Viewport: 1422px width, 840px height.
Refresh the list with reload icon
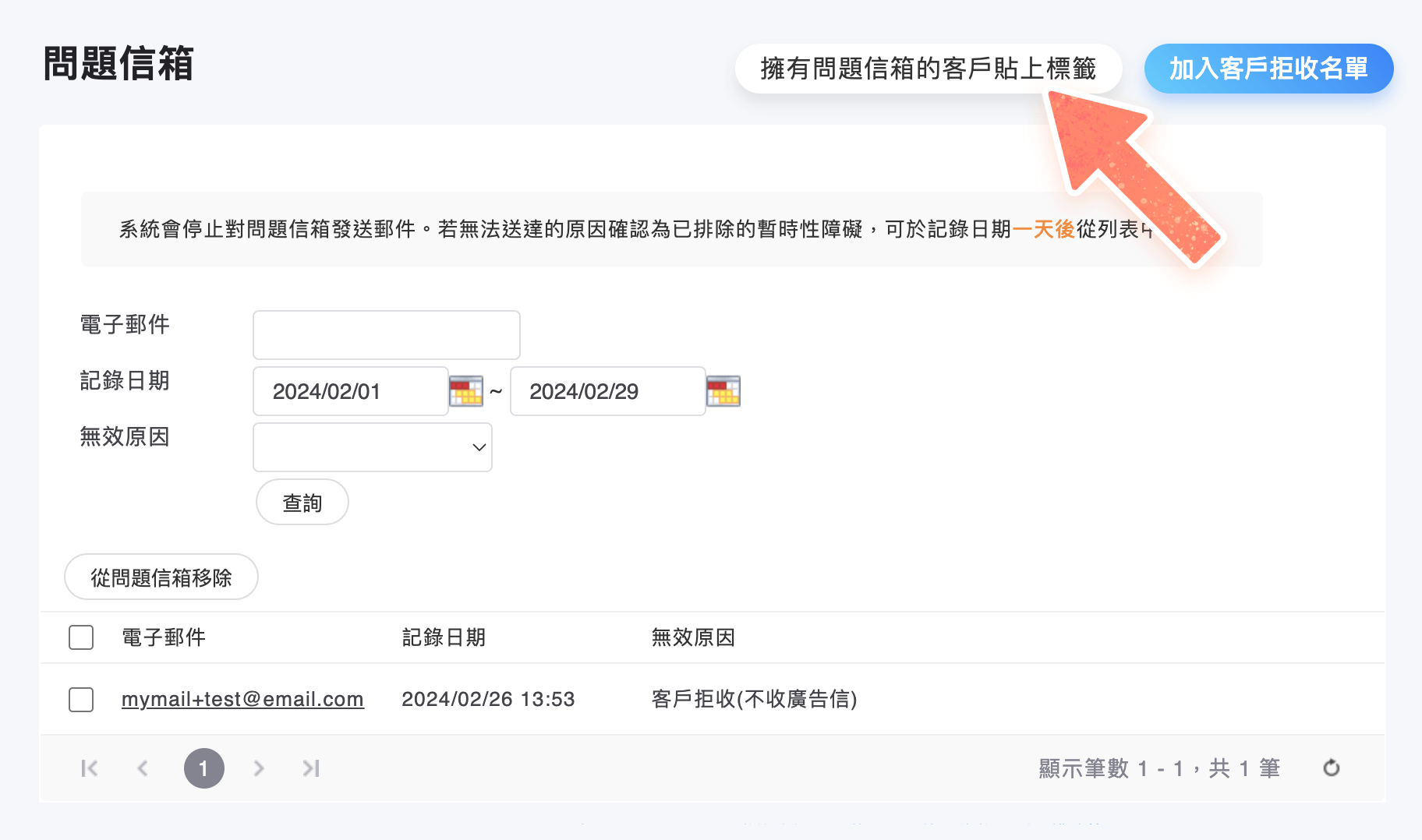(1332, 768)
